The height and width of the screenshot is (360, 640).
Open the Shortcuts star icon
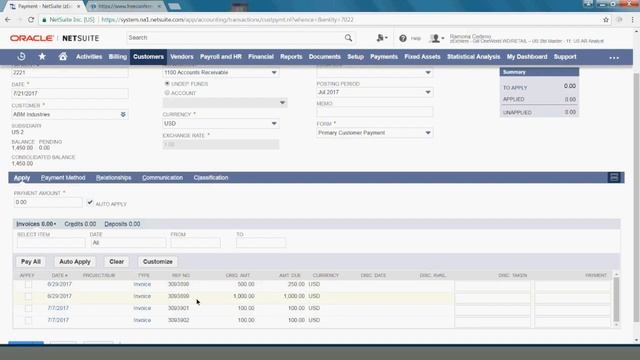[42, 57]
